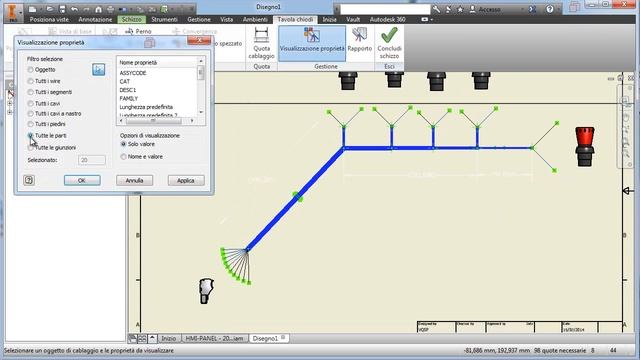The width and height of the screenshot is (640, 360).
Task: Select the Tutti i segmenti radio button
Action: tap(30, 92)
